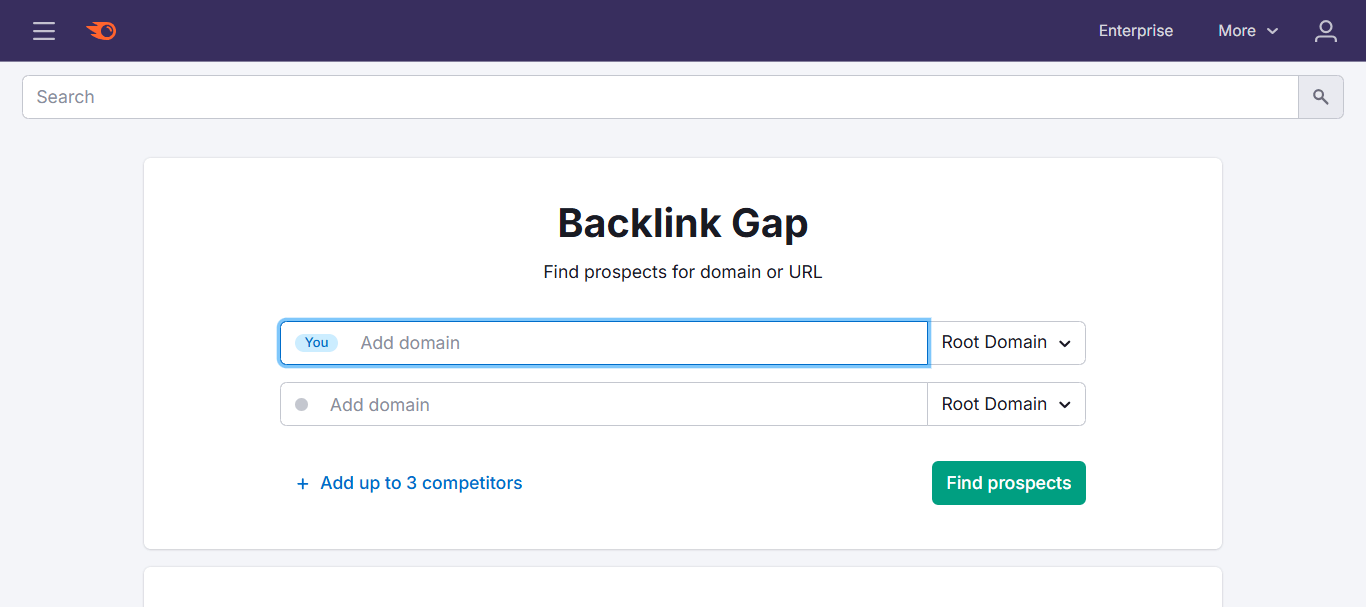Click the chevron in first Root Domain selector

1065,344
